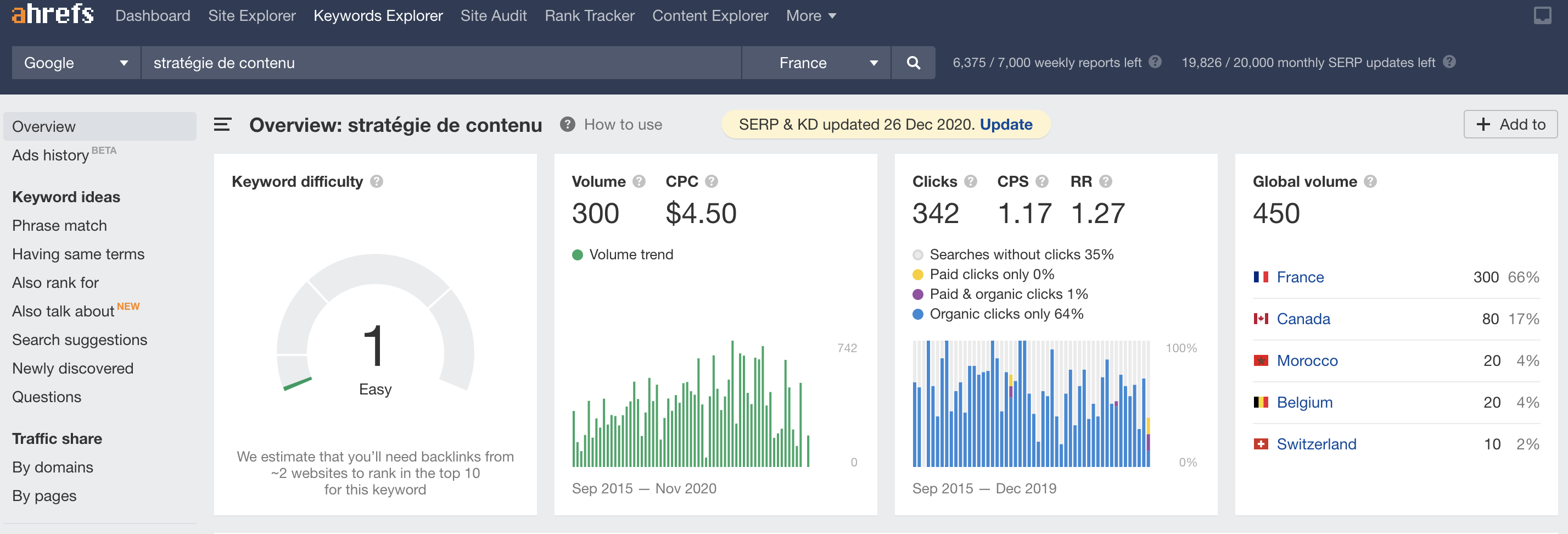The height and width of the screenshot is (534, 1568).
Task: Open the Google search engine dropdown
Action: pyautogui.click(x=76, y=63)
